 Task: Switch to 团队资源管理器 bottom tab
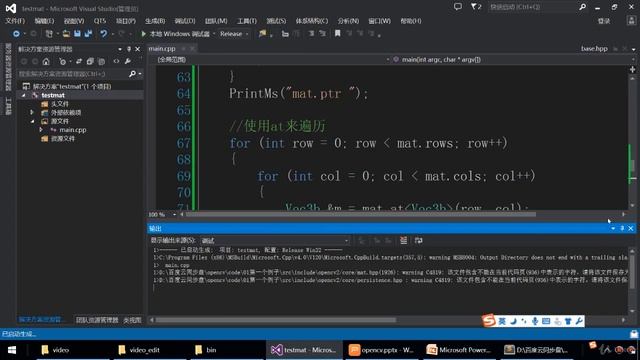(97, 320)
